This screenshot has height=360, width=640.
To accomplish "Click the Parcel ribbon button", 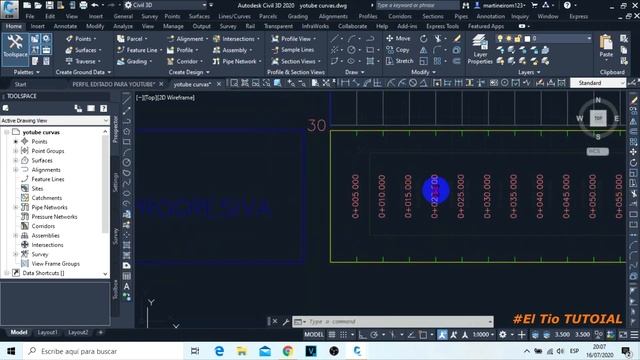I will point(132,39).
